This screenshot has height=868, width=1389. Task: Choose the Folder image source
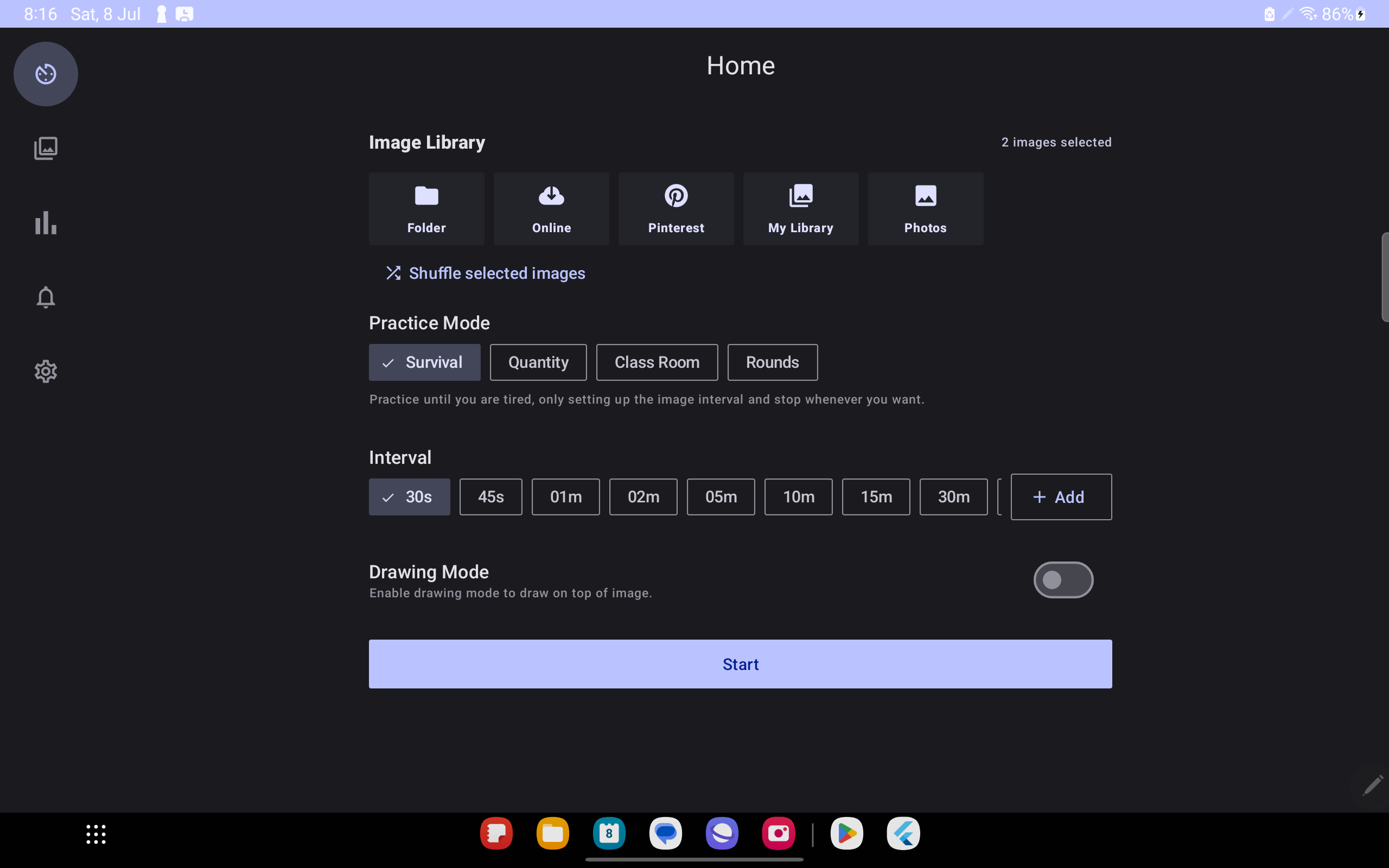426,209
